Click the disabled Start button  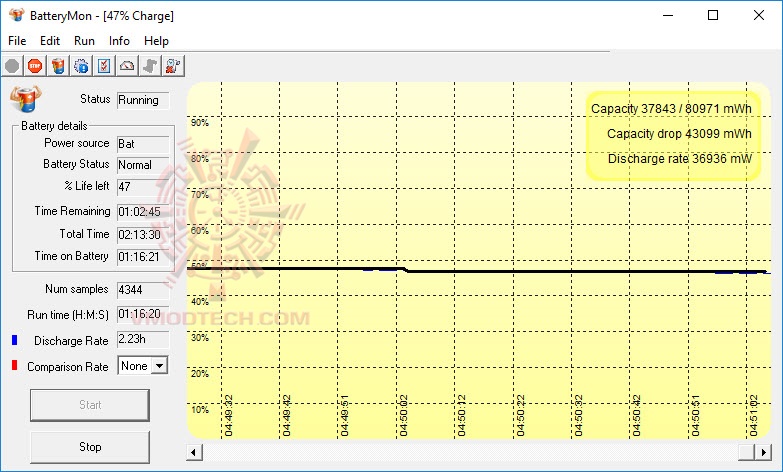[x=90, y=405]
